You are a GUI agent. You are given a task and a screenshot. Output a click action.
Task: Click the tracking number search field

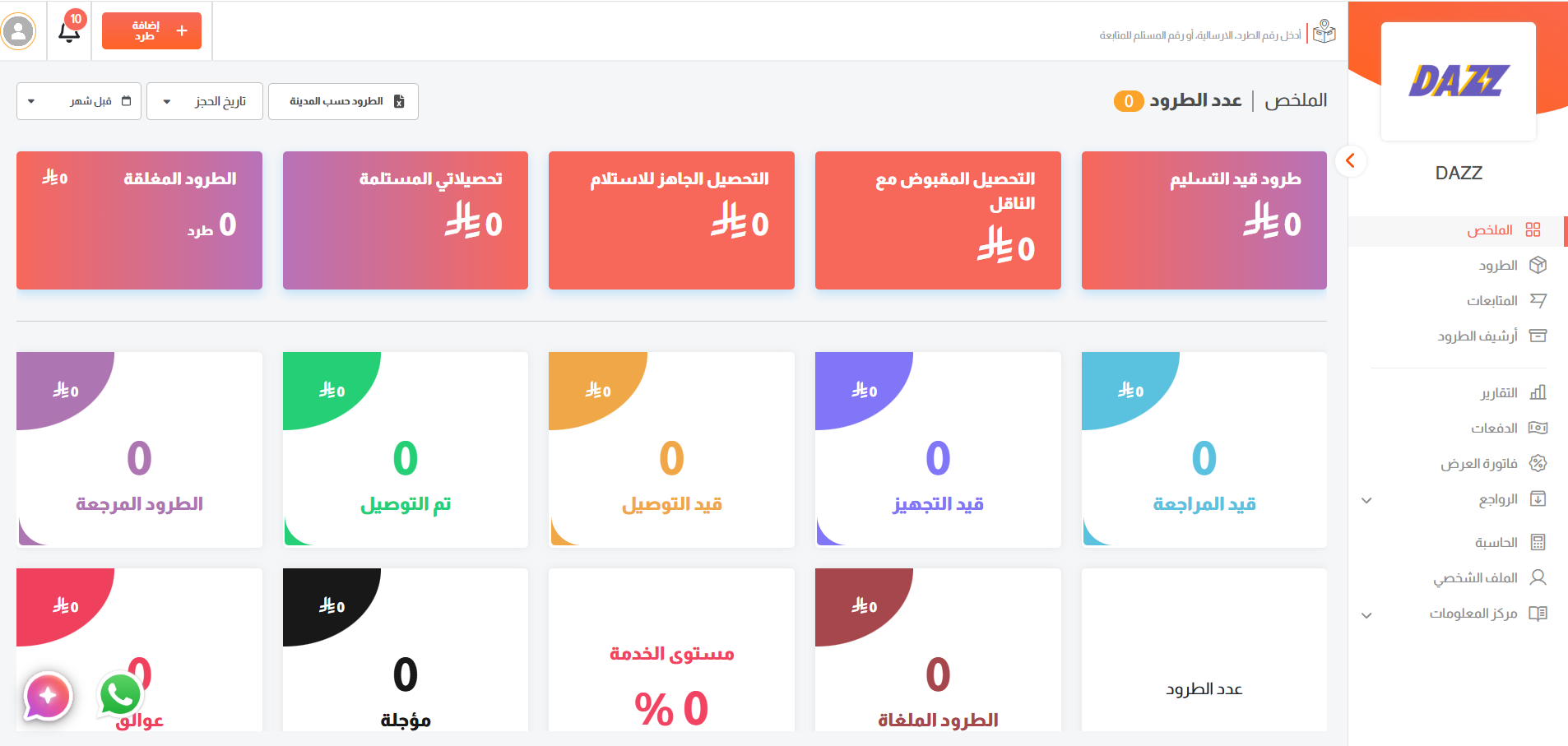coord(1199,35)
